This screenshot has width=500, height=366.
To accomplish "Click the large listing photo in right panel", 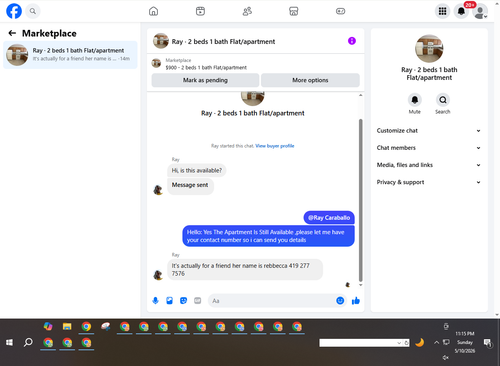I will pyautogui.click(x=429, y=49).
